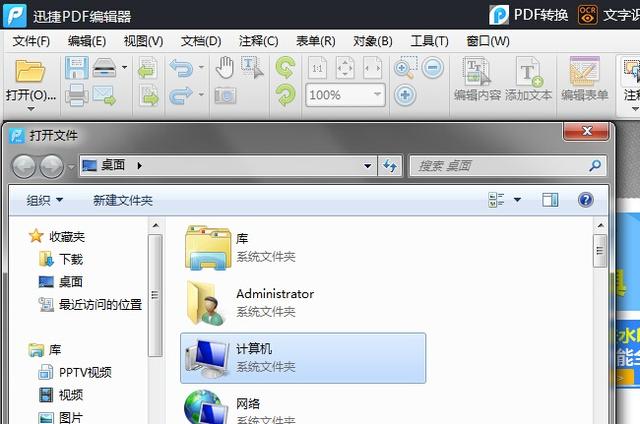Click the fit page icon

[x=345, y=68]
